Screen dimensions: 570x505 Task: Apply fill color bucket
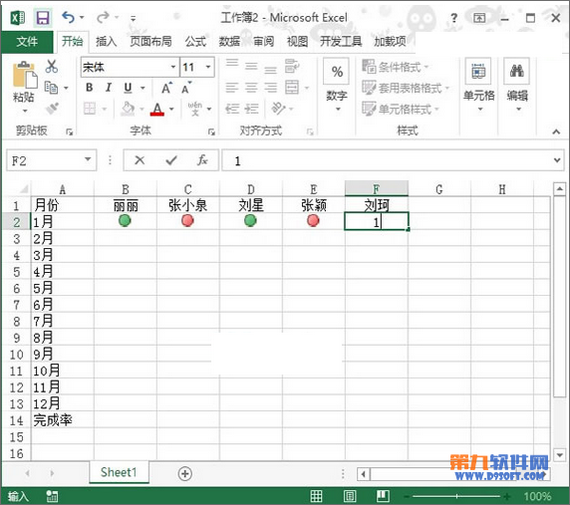[128, 108]
